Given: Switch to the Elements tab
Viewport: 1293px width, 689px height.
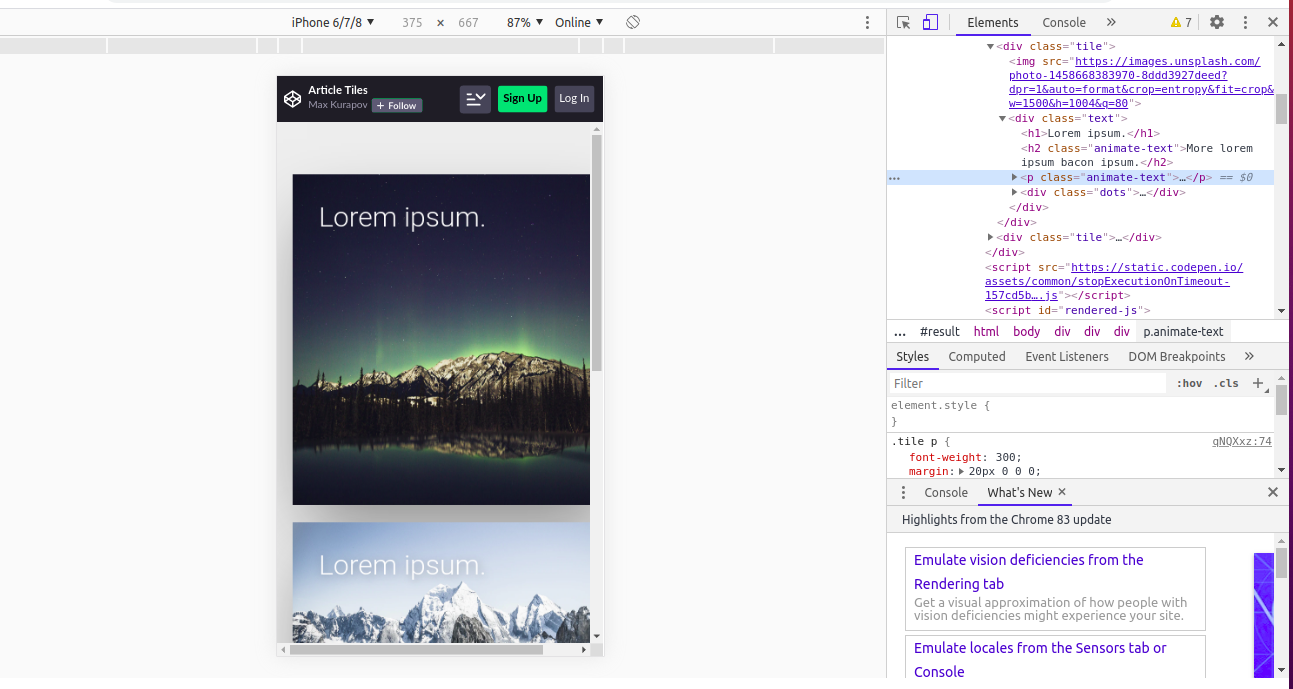Looking at the screenshot, I should [x=993, y=22].
